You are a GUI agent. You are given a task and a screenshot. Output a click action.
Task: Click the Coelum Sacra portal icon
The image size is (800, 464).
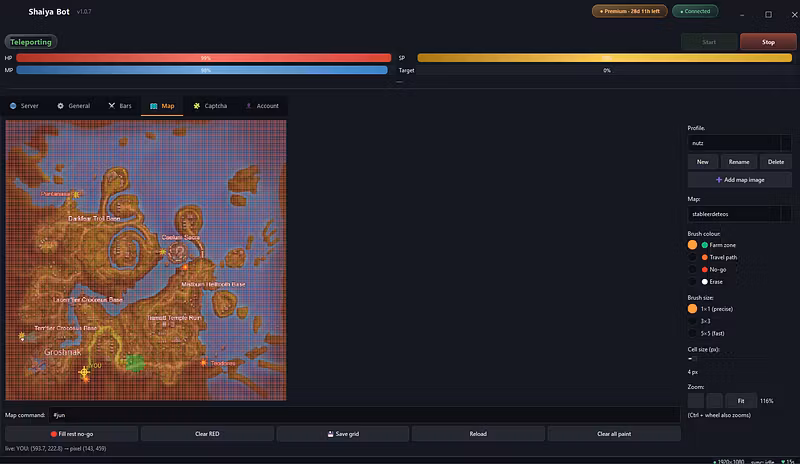179,252
